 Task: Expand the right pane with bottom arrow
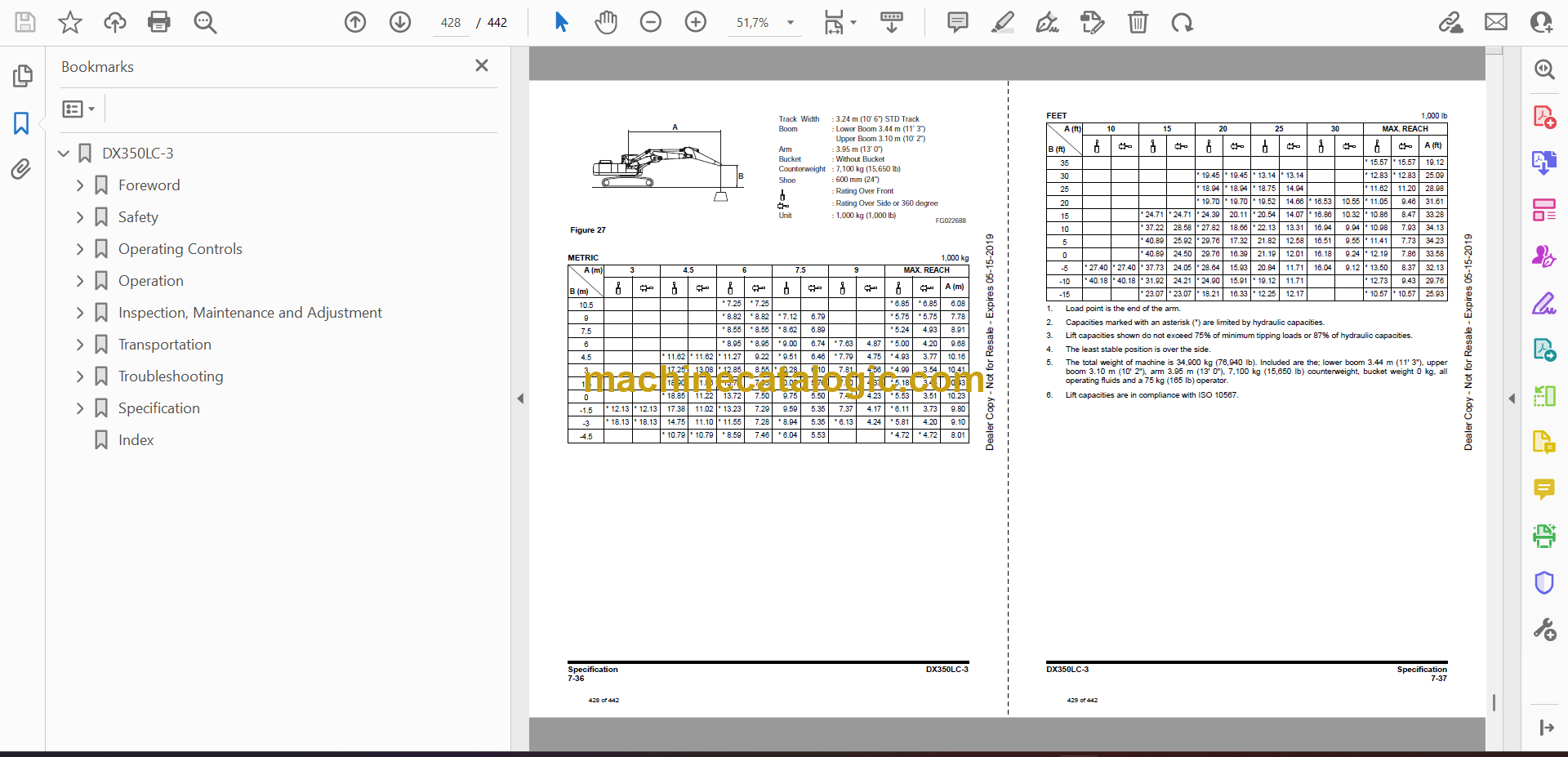point(1546,728)
